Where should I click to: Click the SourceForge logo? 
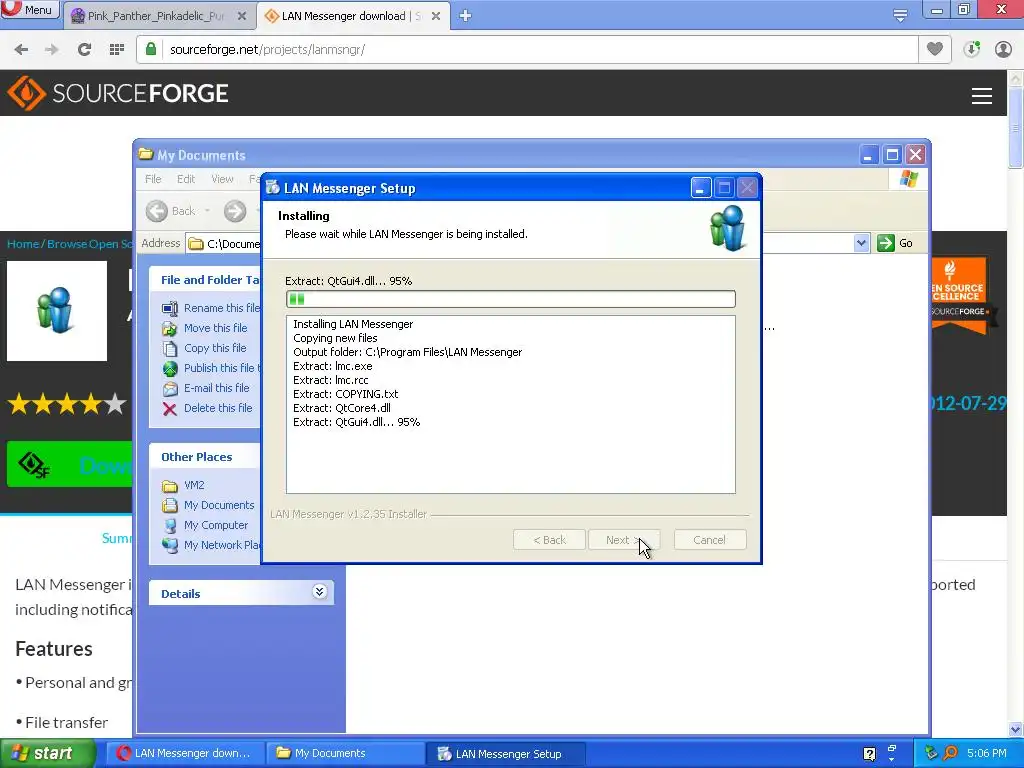pos(118,93)
